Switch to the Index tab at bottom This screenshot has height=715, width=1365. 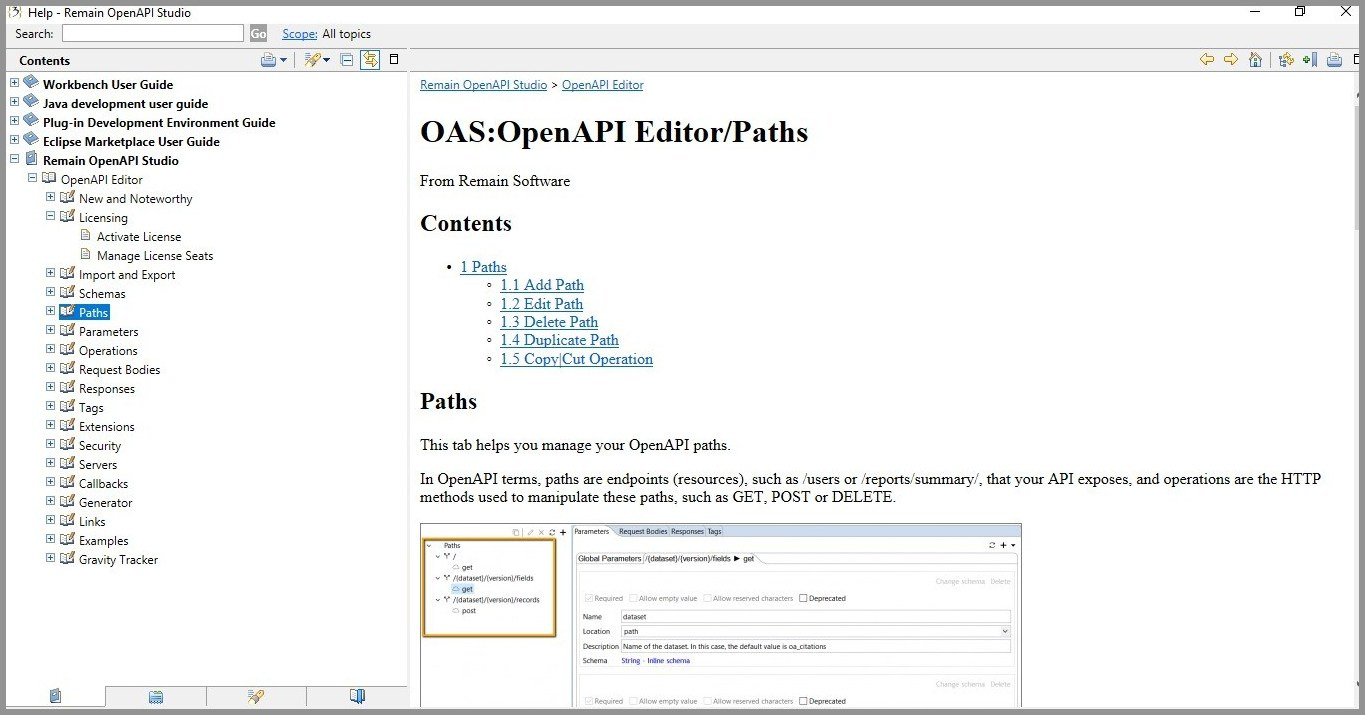point(156,696)
